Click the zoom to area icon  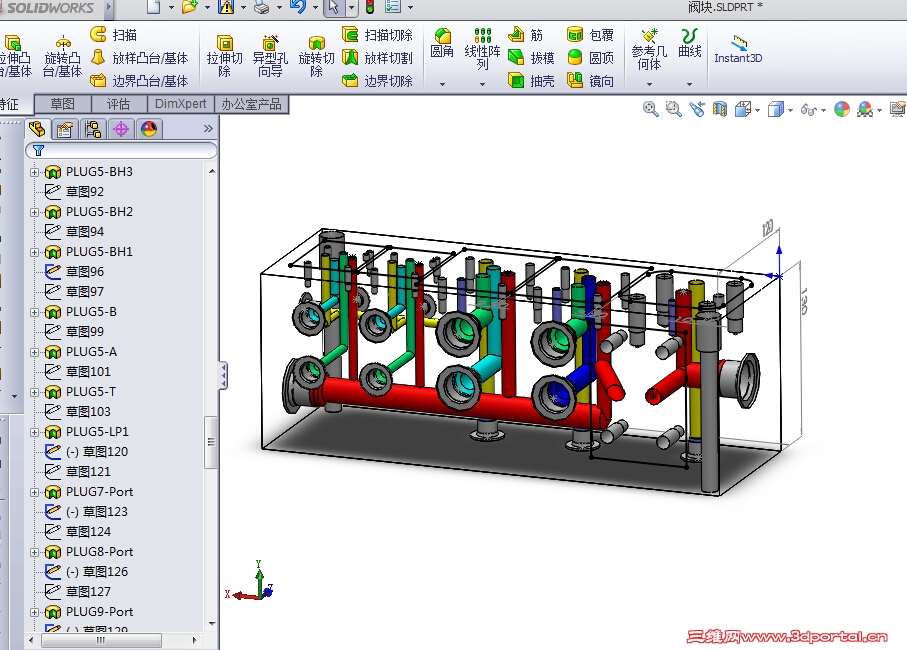click(x=673, y=109)
